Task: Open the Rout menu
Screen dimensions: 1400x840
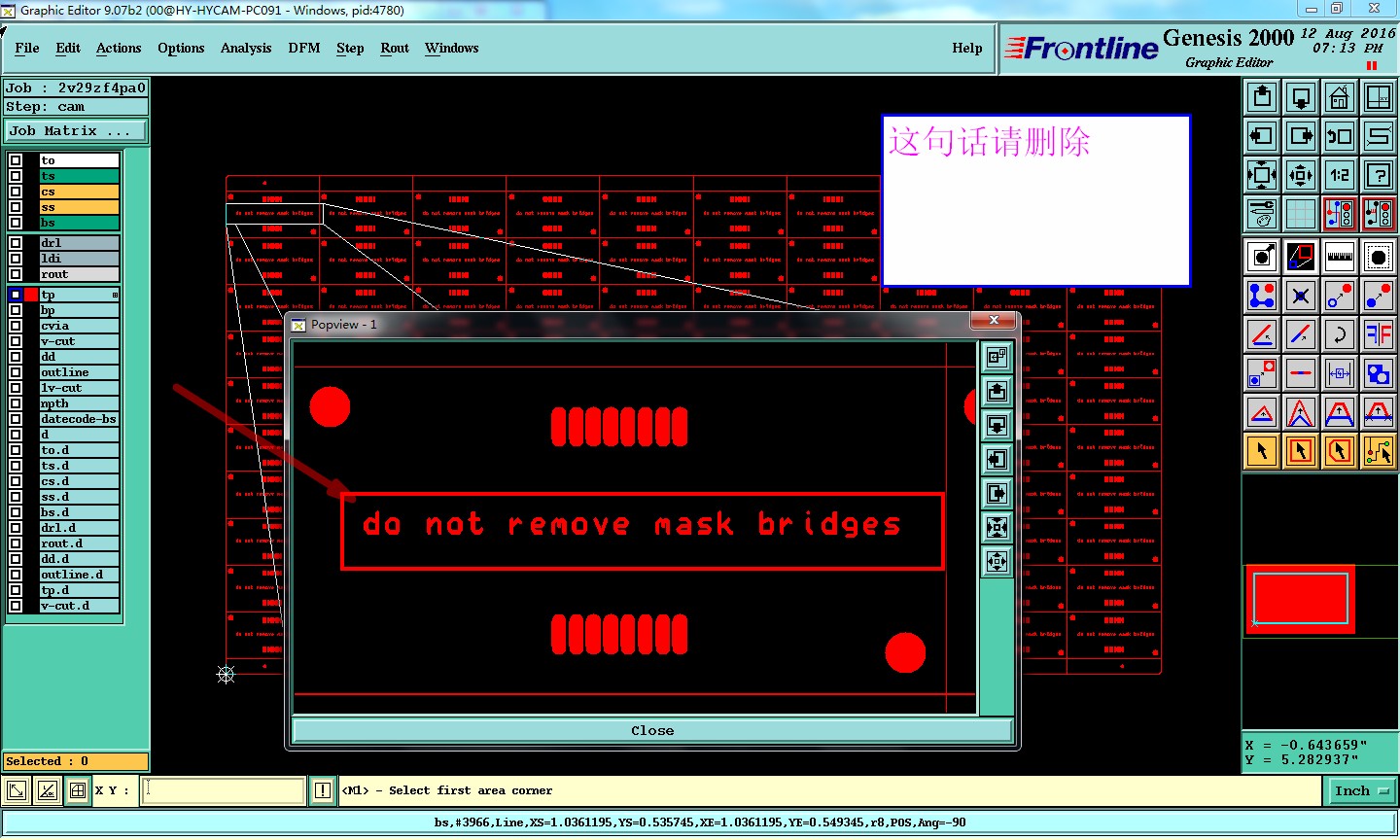Action: 395,48
